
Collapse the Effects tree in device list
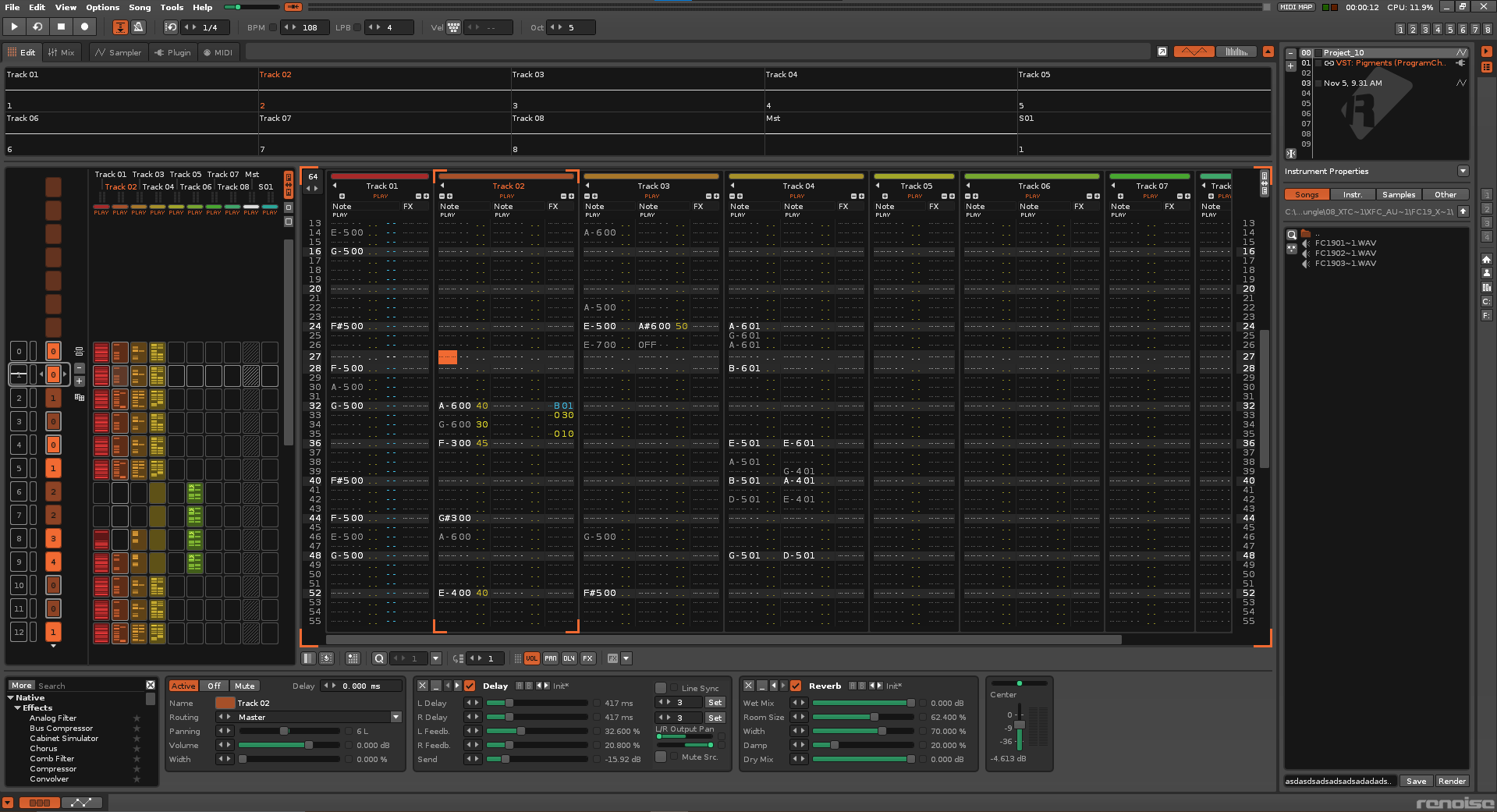18,708
